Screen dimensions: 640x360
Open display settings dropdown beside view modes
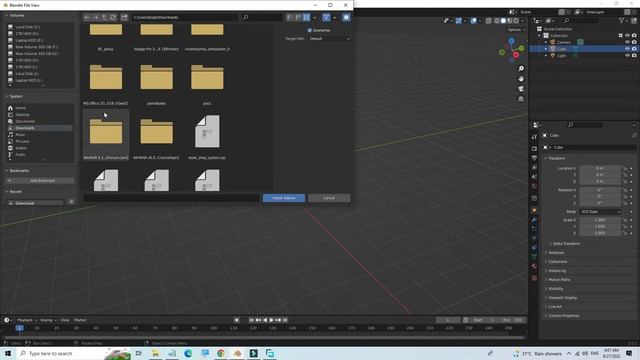[x=314, y=18]
